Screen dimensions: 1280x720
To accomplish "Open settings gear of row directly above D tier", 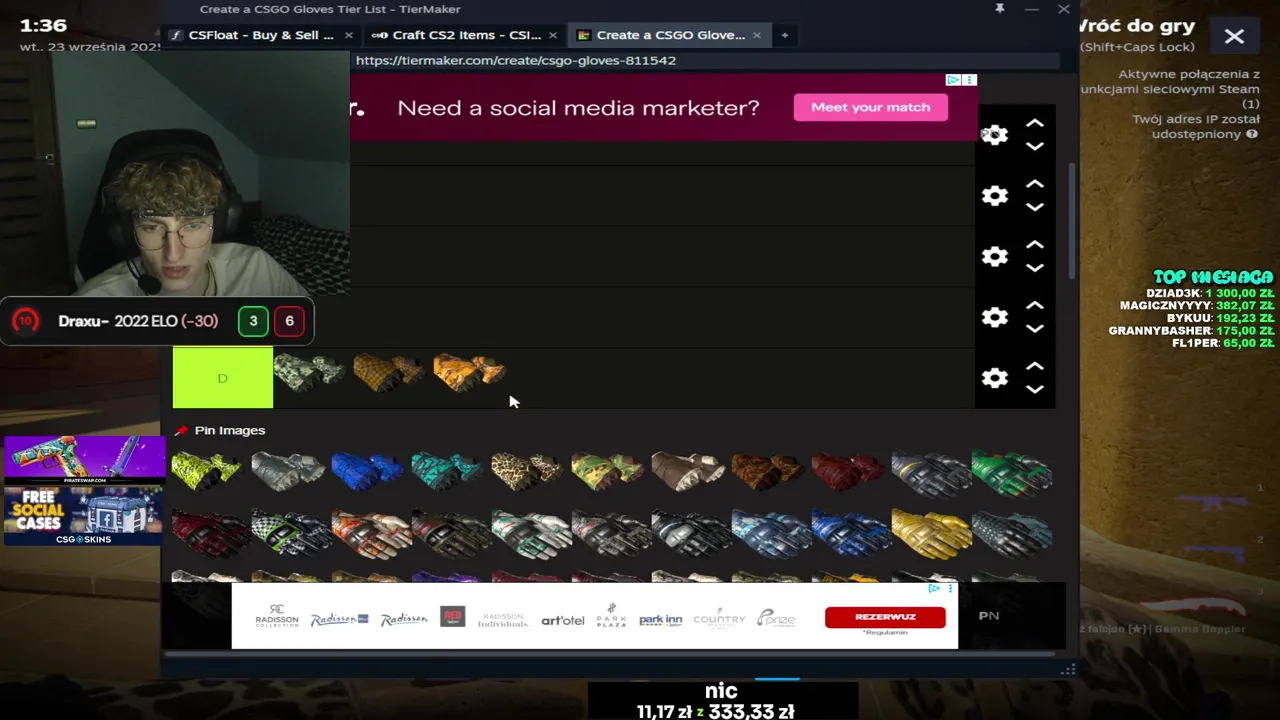I will [x=994, y=317].
